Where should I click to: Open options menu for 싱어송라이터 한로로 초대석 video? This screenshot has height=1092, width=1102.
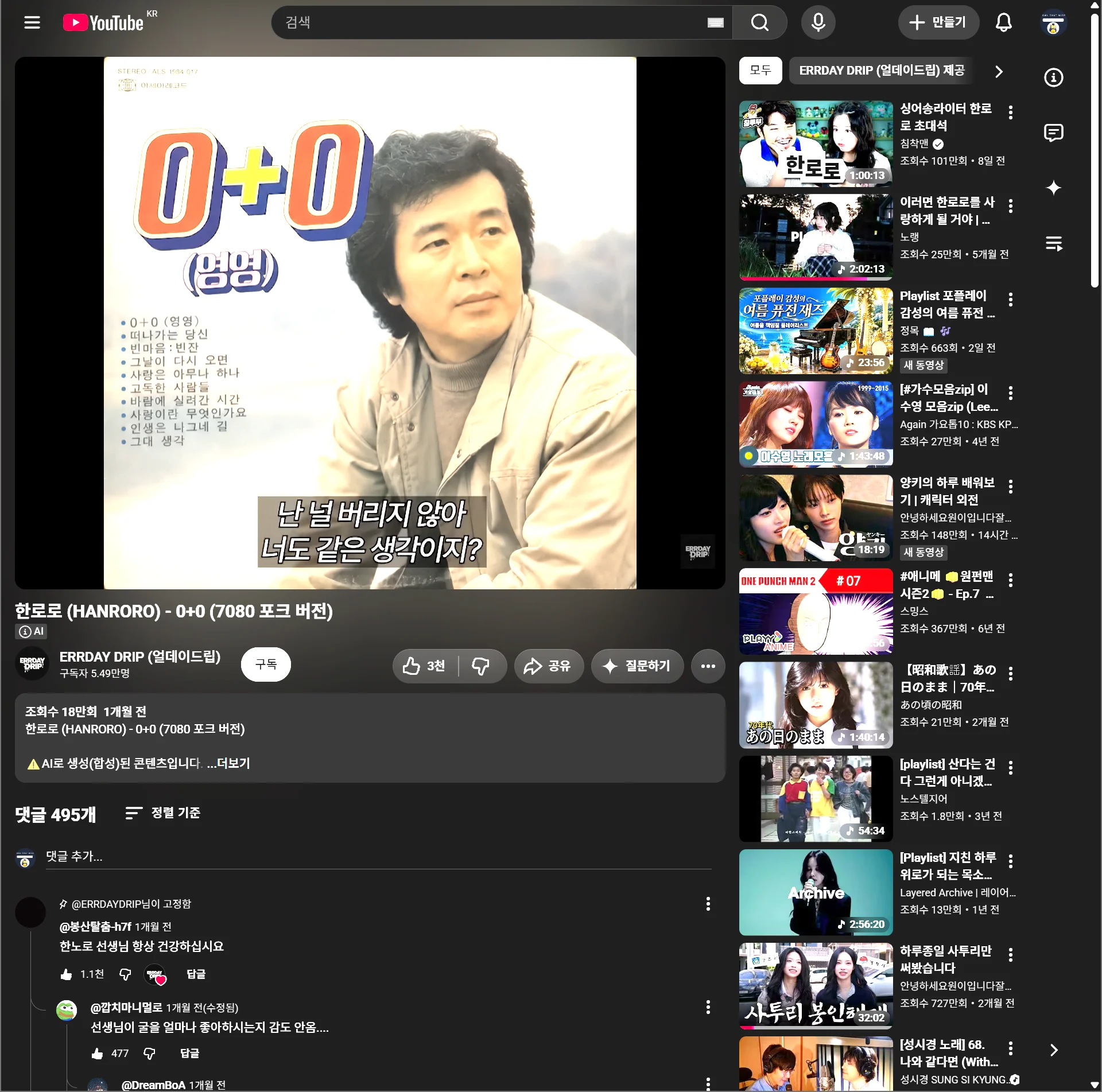[x=1010, y=112]
